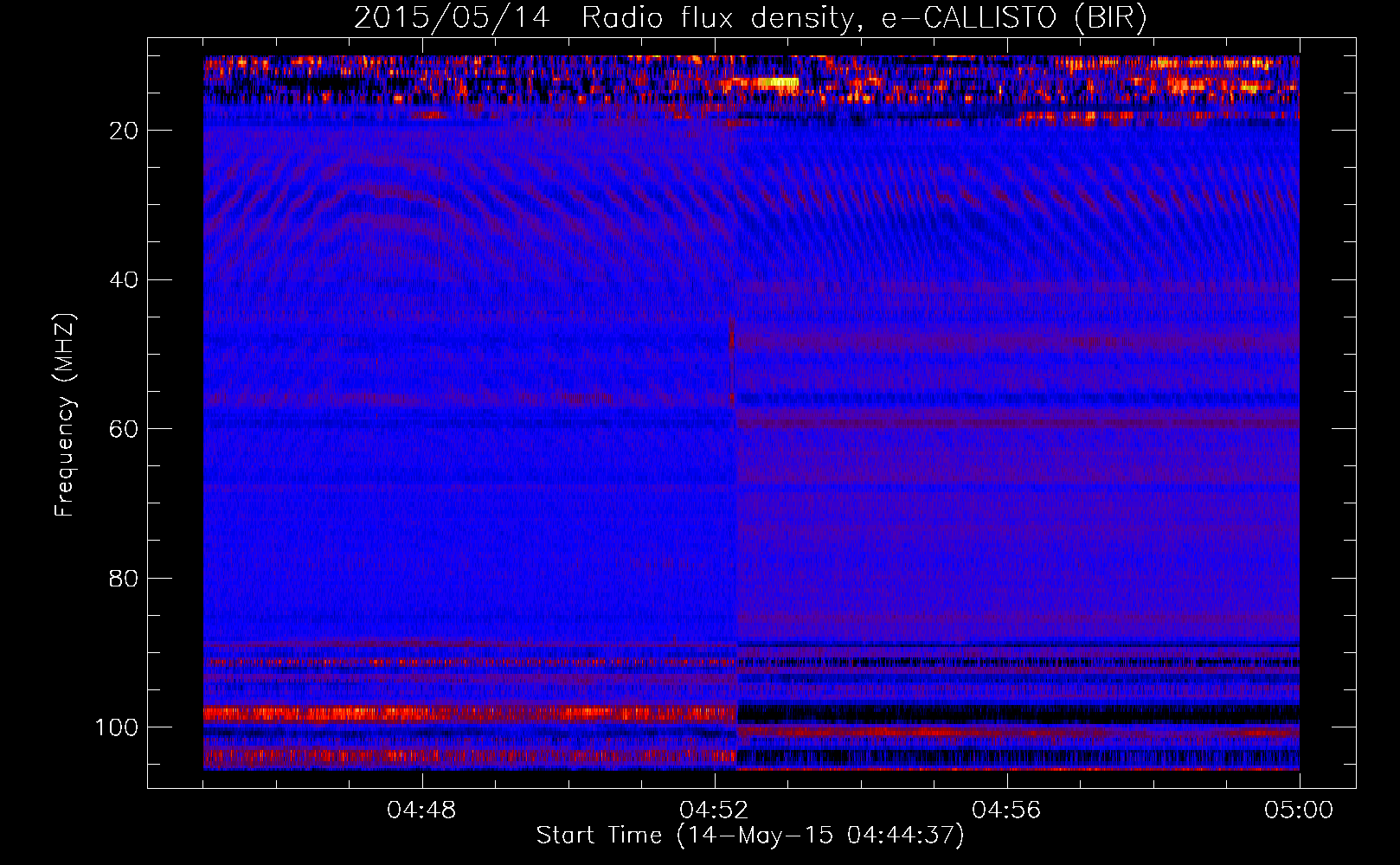Click the 80 frequency tick label
This screenshot has height=865, width=1400.
click(124, 579)
